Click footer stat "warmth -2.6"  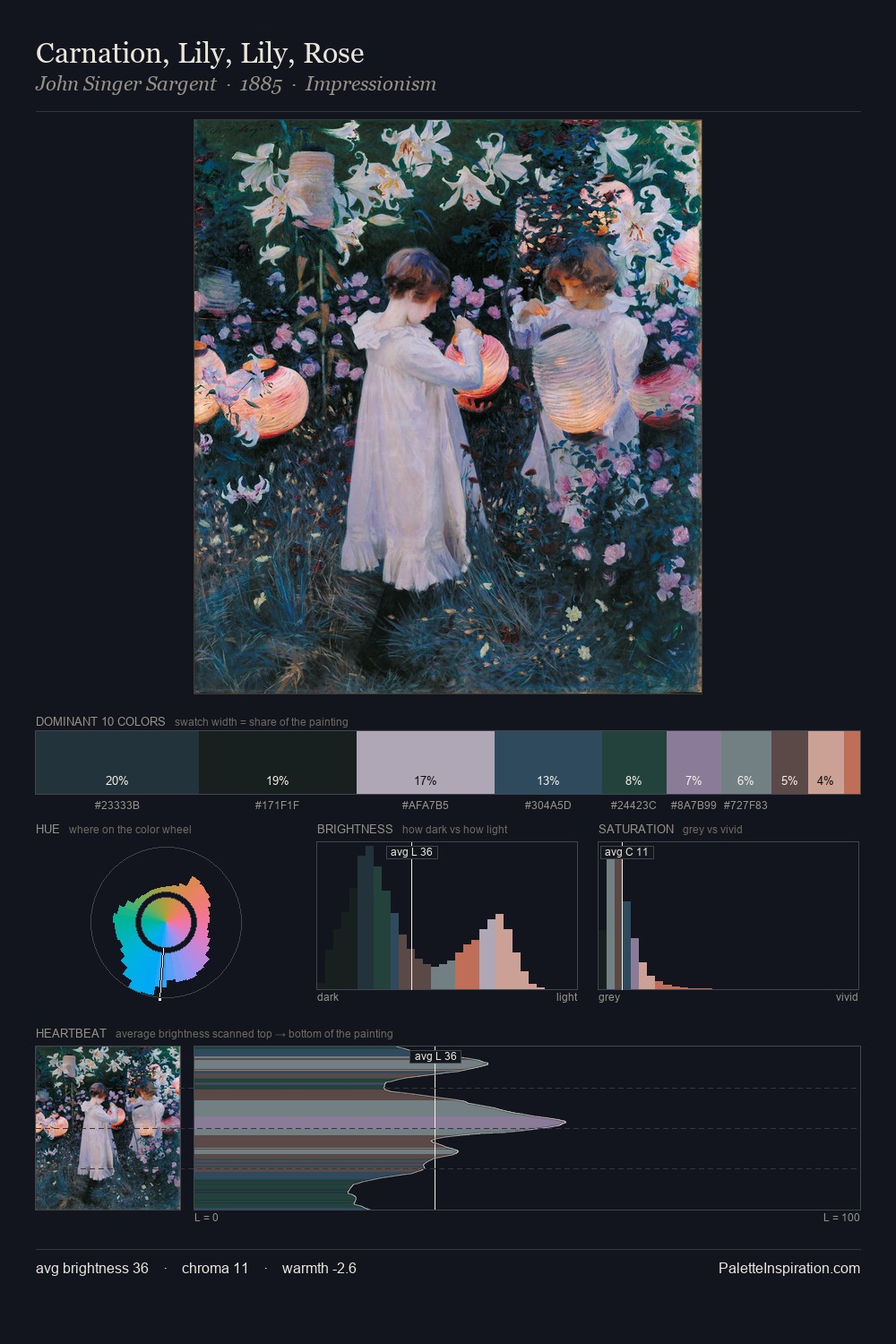click(319, 1269)
